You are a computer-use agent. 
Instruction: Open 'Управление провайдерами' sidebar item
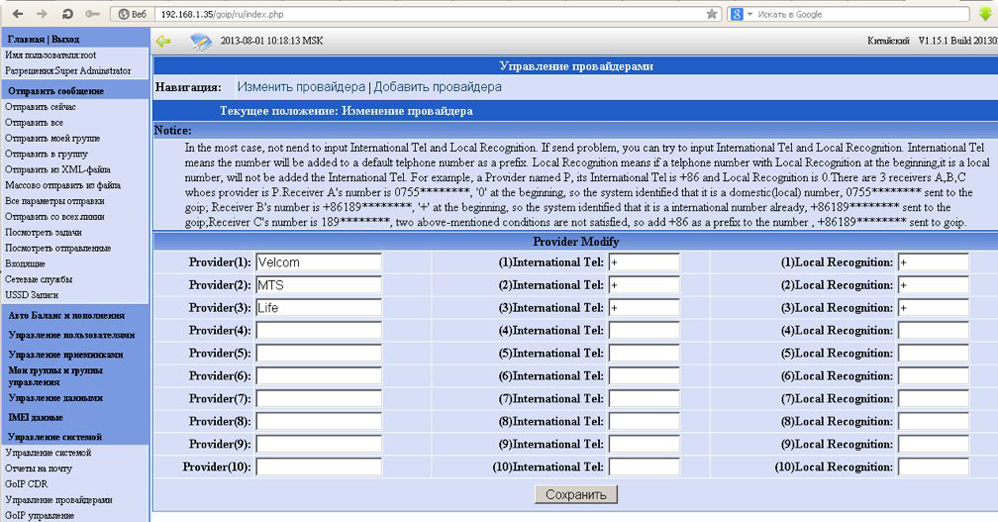59,500
